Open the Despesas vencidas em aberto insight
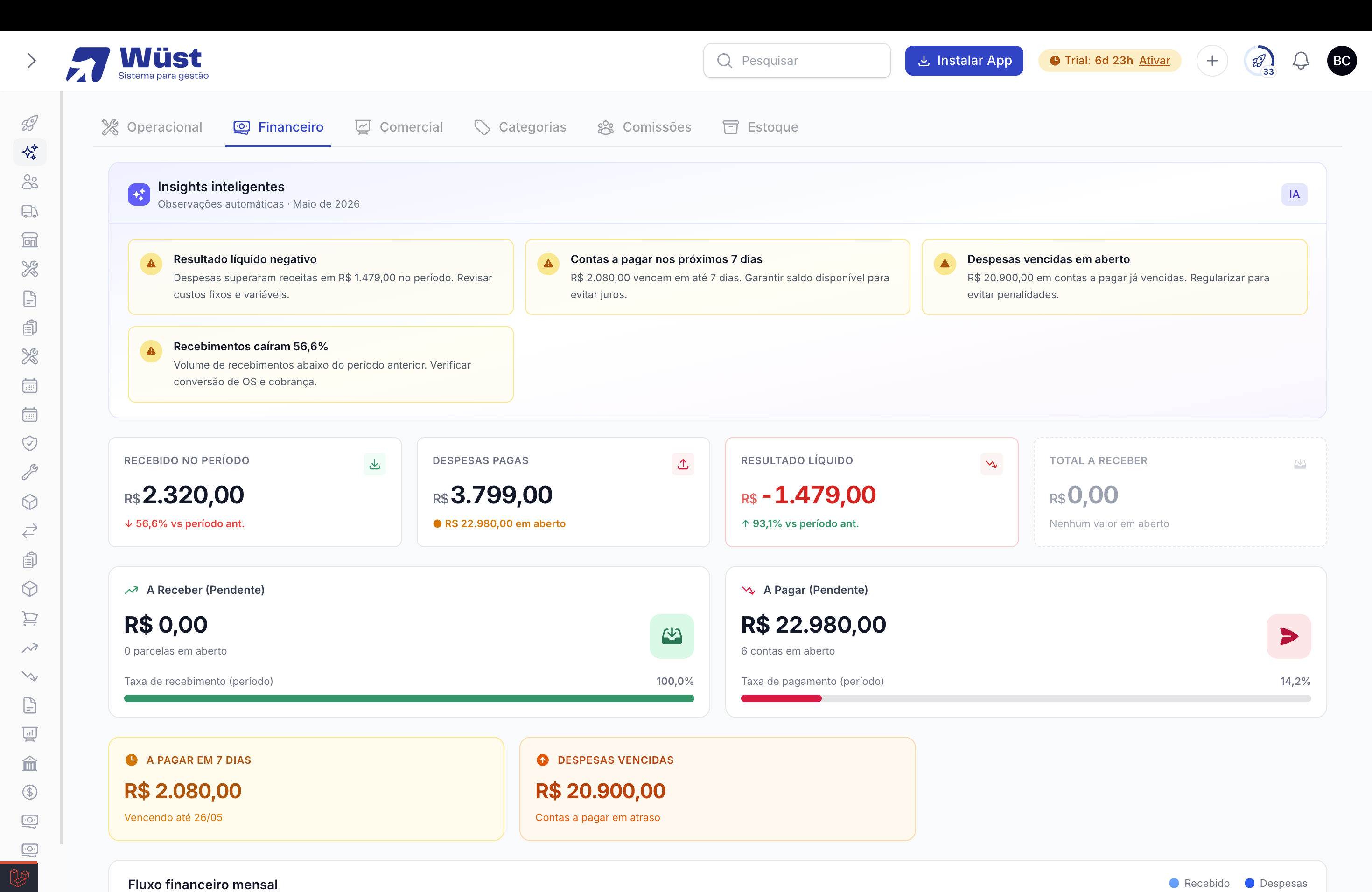Image resolution: width=1372 pixels, height=892 pixels. point(1114,277)
